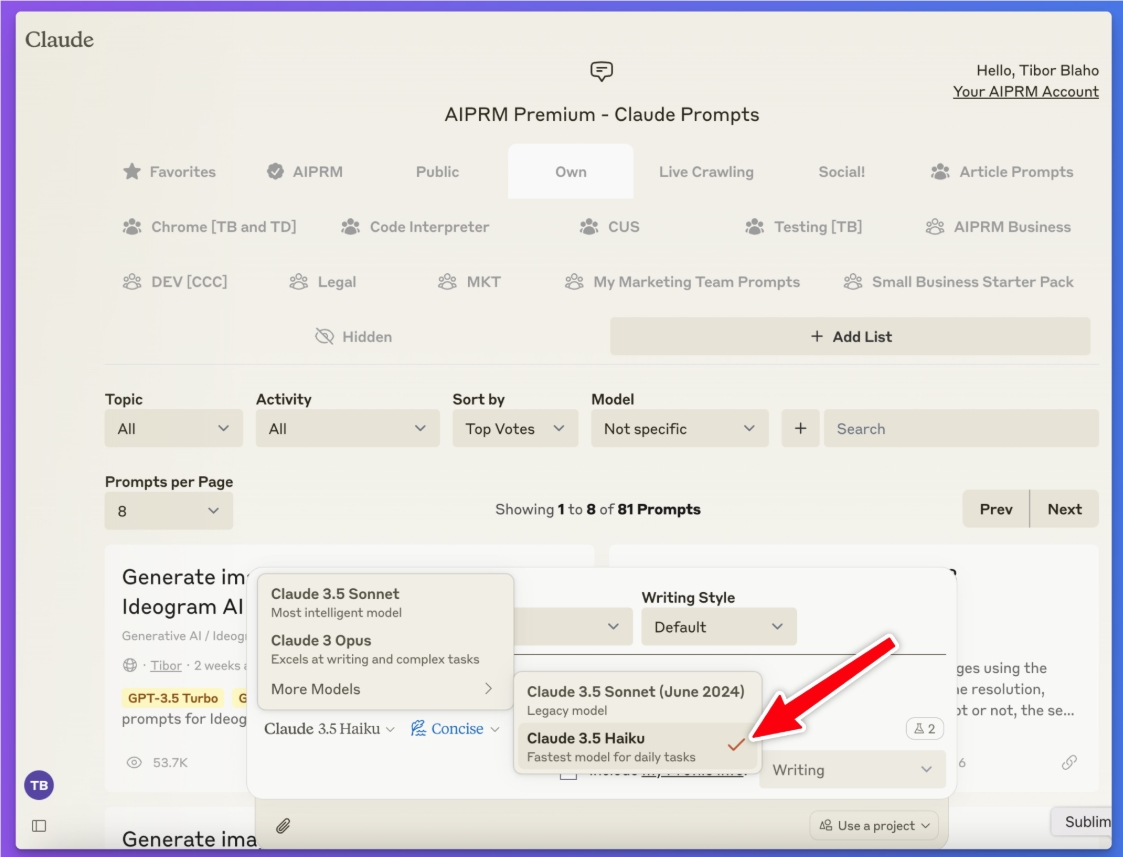
Task: Click the paperclip attachment icon
Action: (x=283, y=826)
